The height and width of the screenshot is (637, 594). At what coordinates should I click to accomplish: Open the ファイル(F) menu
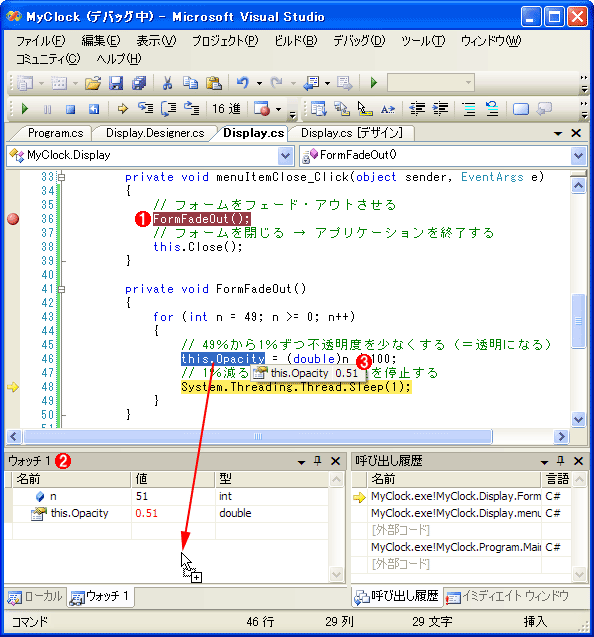(40, 41)
